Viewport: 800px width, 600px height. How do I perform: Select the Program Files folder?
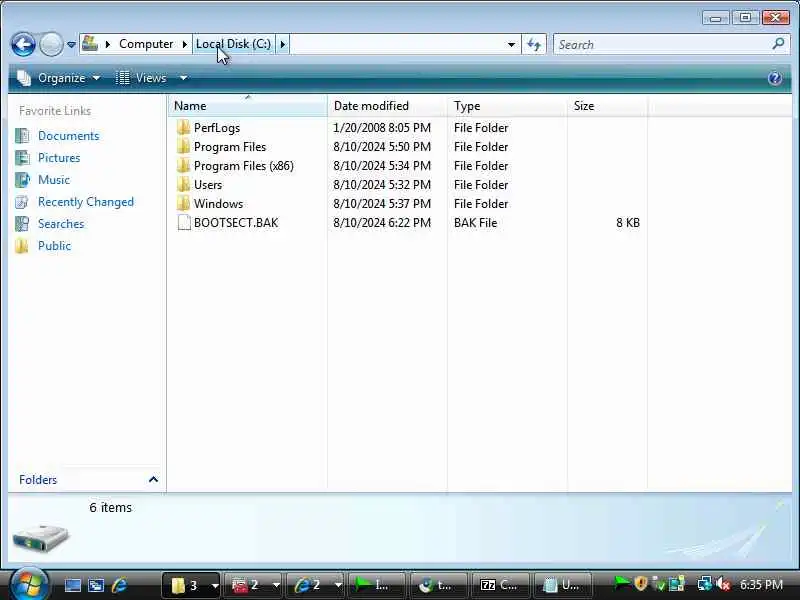(230, 147)
